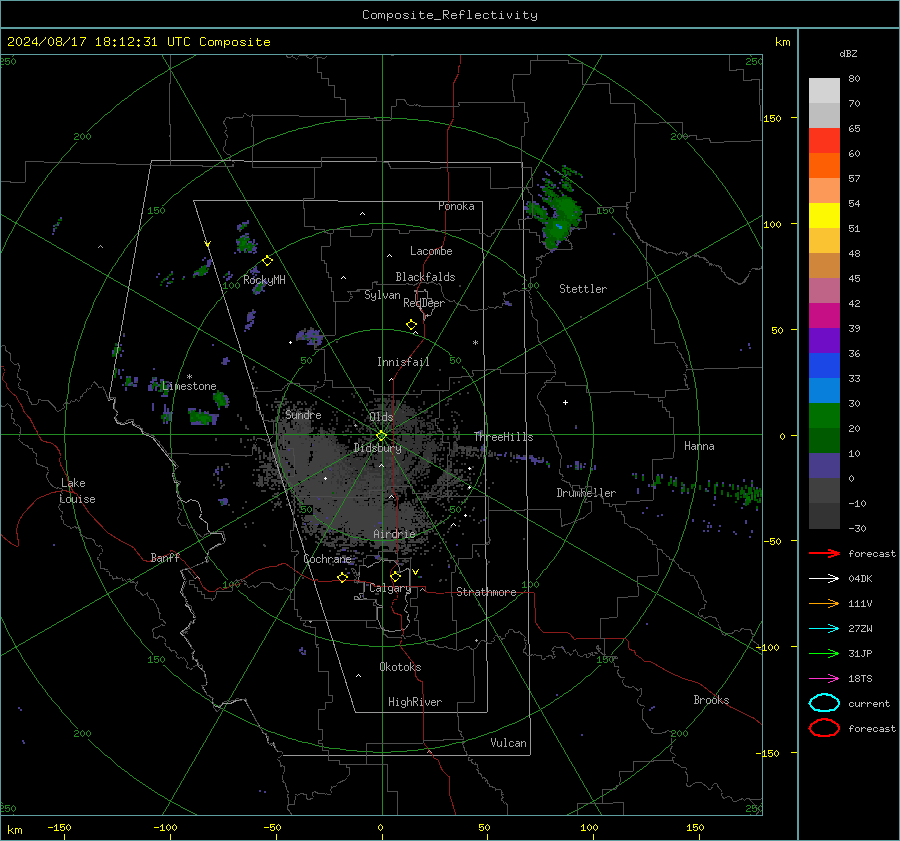
Task: Click the dBZ legend heading
Action: coord(848,54)
